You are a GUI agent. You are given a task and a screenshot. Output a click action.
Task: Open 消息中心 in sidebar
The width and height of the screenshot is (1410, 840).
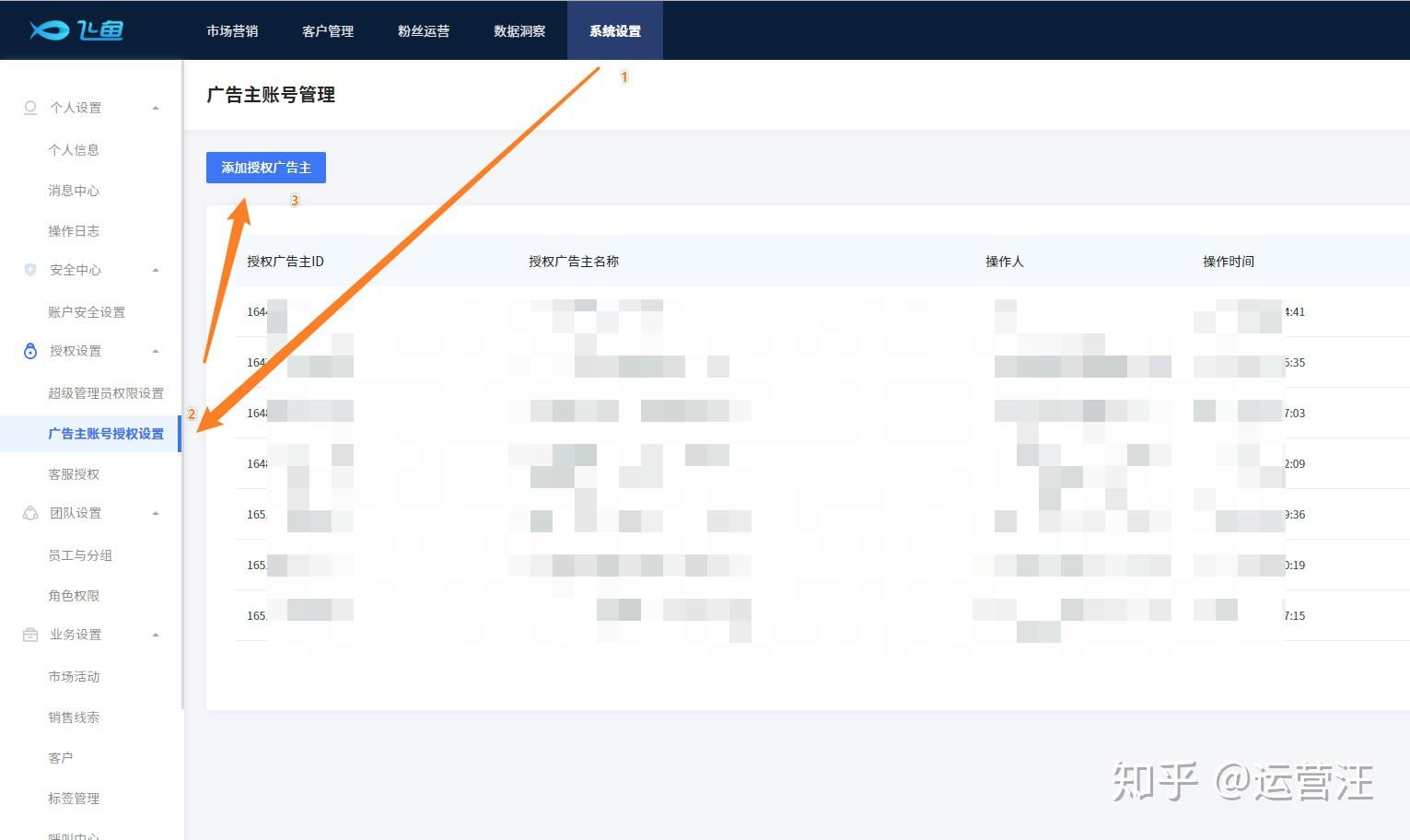pyautogui.click(x=74, y=191)
